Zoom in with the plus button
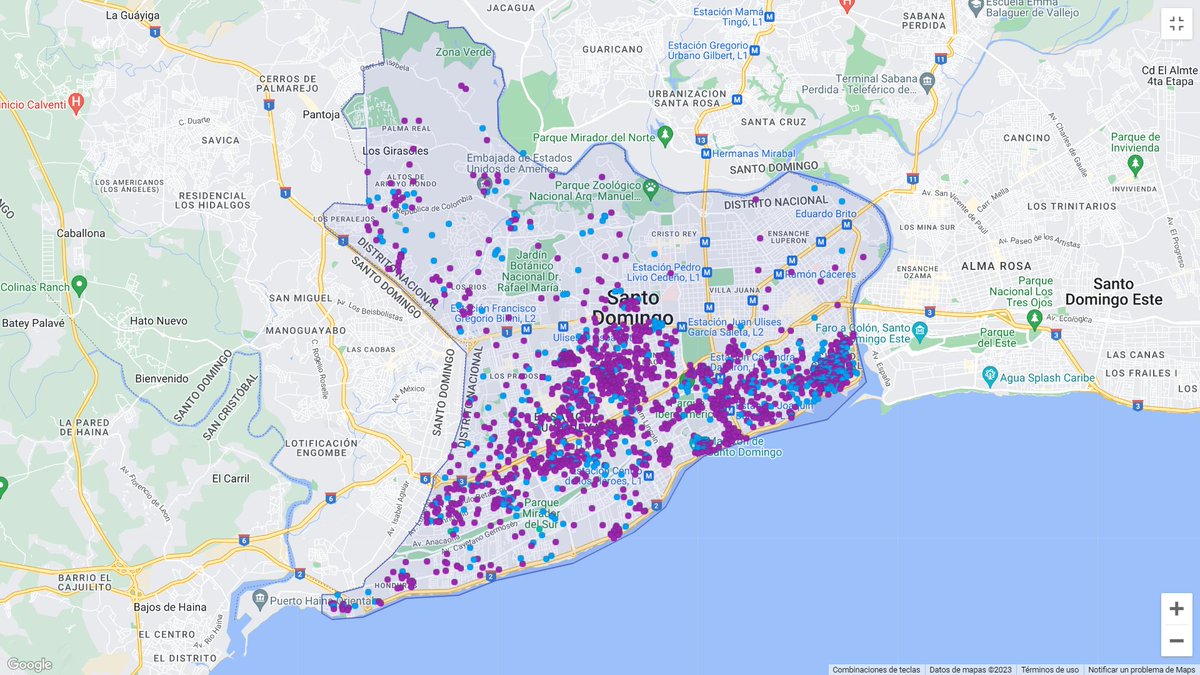The width and height of the screenshot is (1200, 675). click(1176, 608)
